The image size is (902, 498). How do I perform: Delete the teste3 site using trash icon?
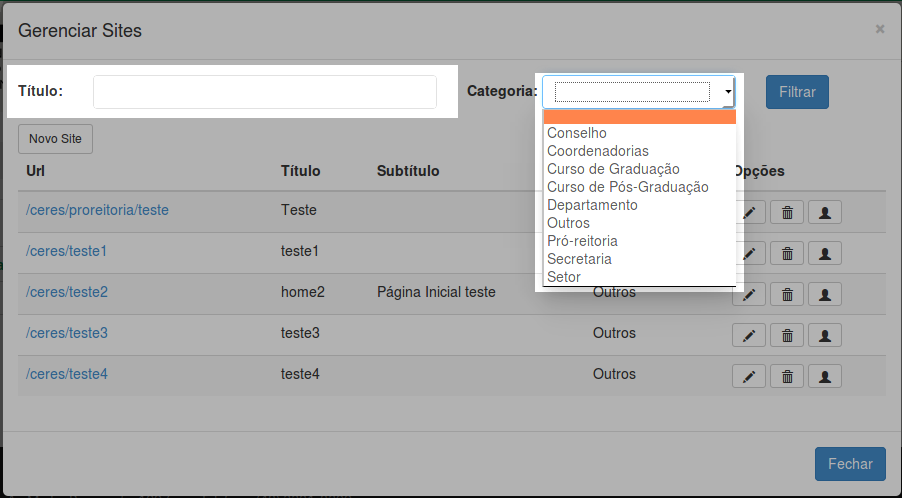[x=787, y=335]
